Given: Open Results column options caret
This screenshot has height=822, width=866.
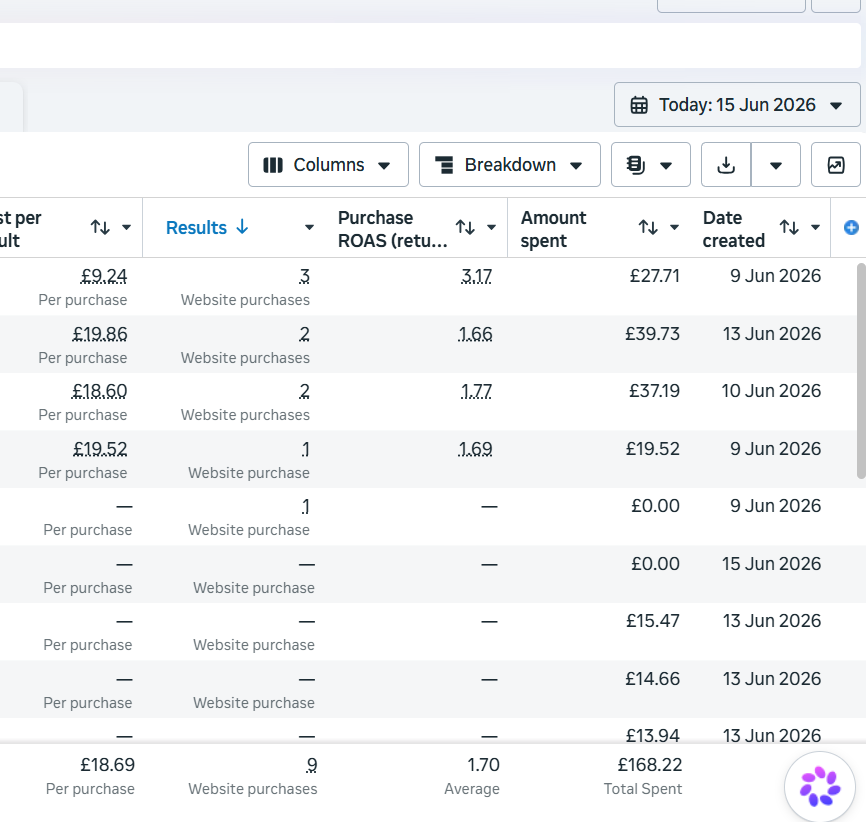Looking at the screenshot, I should (x=309, y=227).
